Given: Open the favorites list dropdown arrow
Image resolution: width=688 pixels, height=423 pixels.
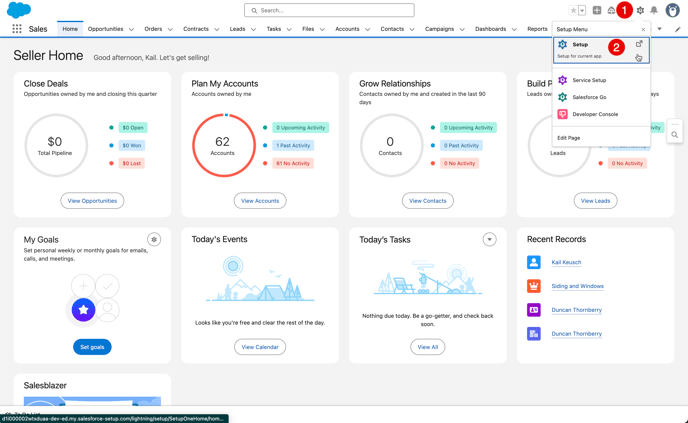Looking at the screenshot, I should (x=582, y=10).
